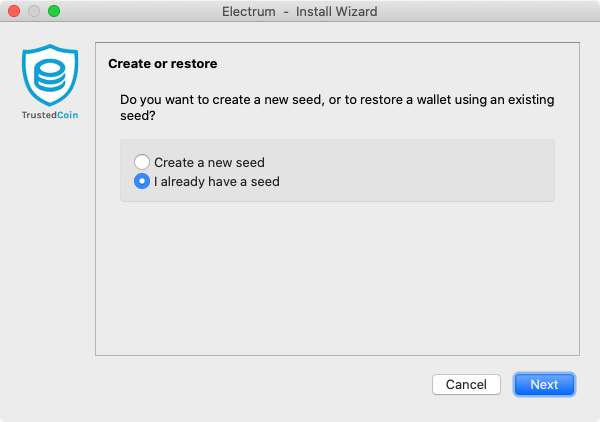This screenshot has height=422, width=600.
Task: Click empty title bar area right of the title
Action: [486, 11]
